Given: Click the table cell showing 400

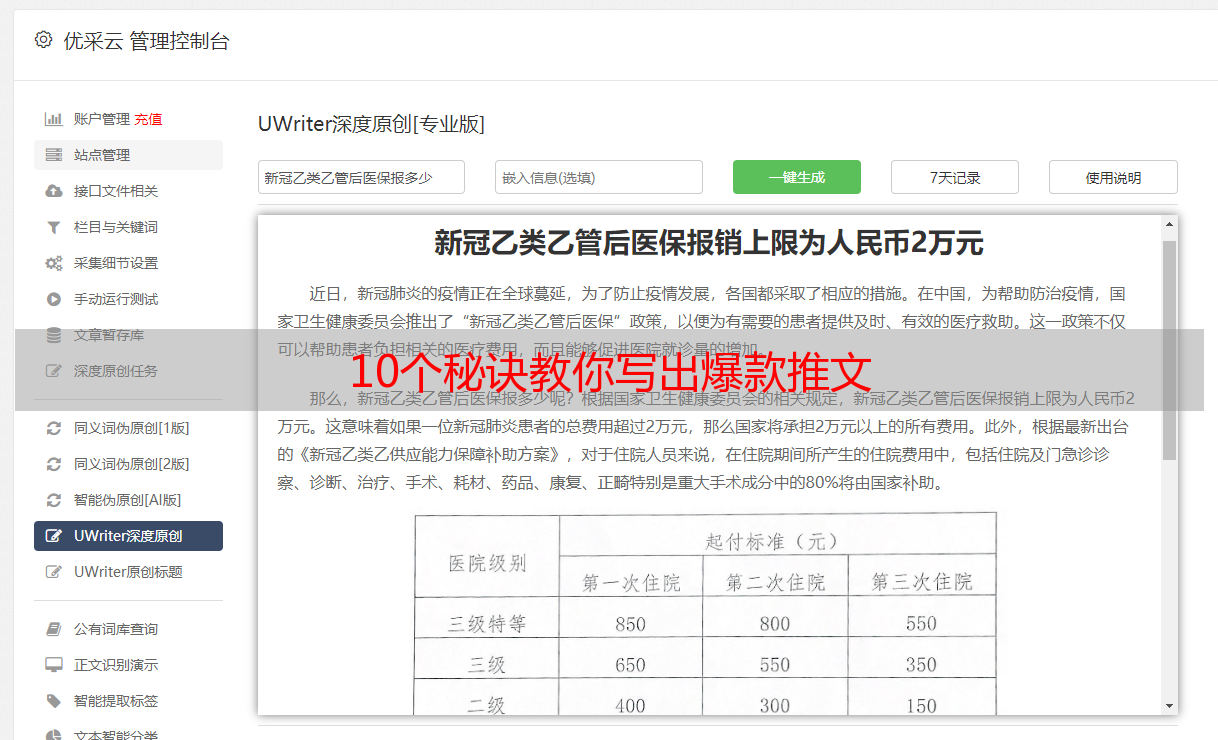Looking at the screenshot, I should coord(631,705).
